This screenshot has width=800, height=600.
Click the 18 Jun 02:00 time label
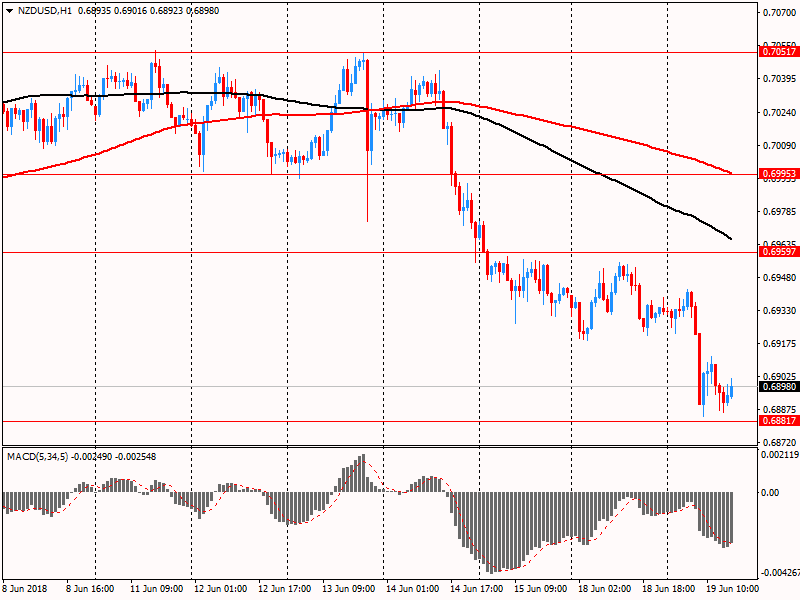pos(605,588)
